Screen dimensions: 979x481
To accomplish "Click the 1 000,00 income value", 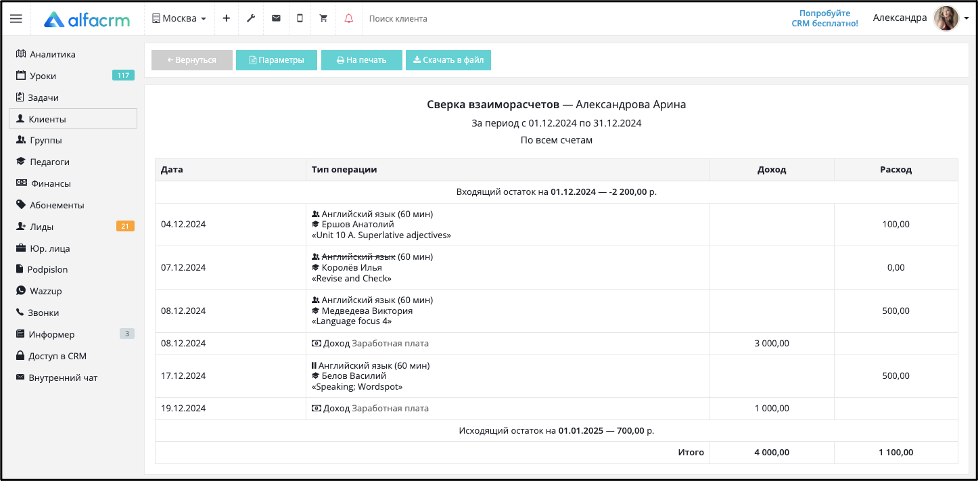I will pos(772,409).
